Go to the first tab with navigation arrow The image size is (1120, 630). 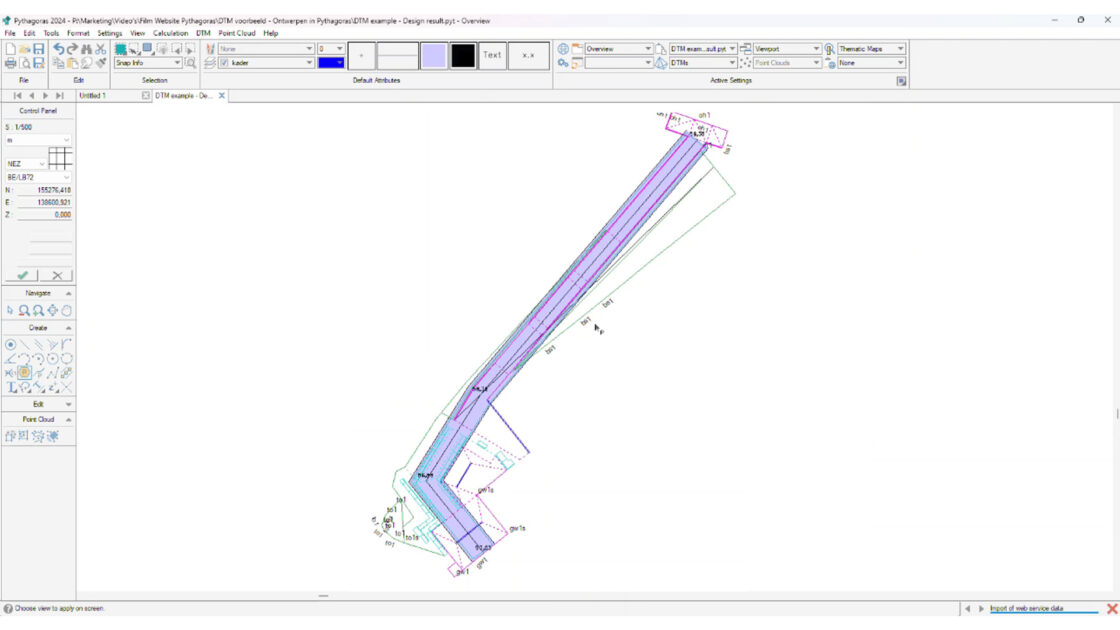click(x=17, y=96)
